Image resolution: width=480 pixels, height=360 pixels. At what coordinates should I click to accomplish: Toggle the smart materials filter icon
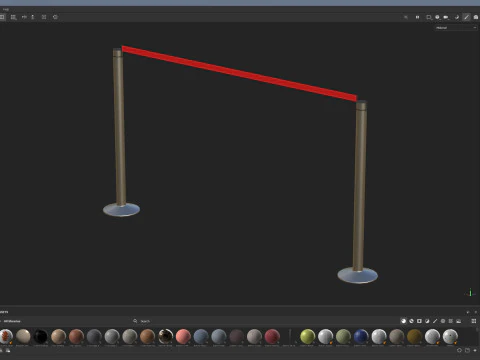click(411, 321)
